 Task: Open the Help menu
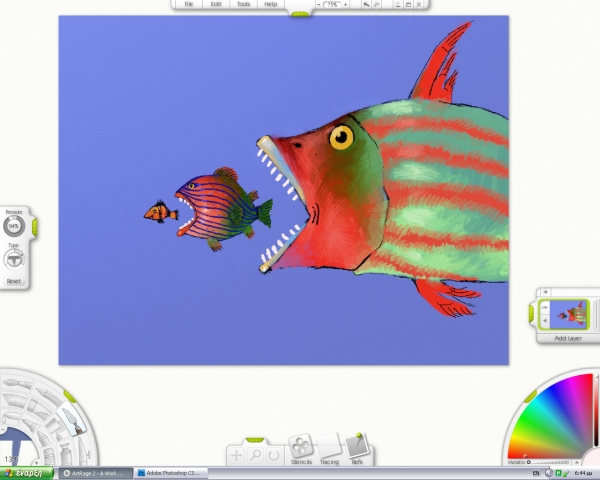(271, 4)
